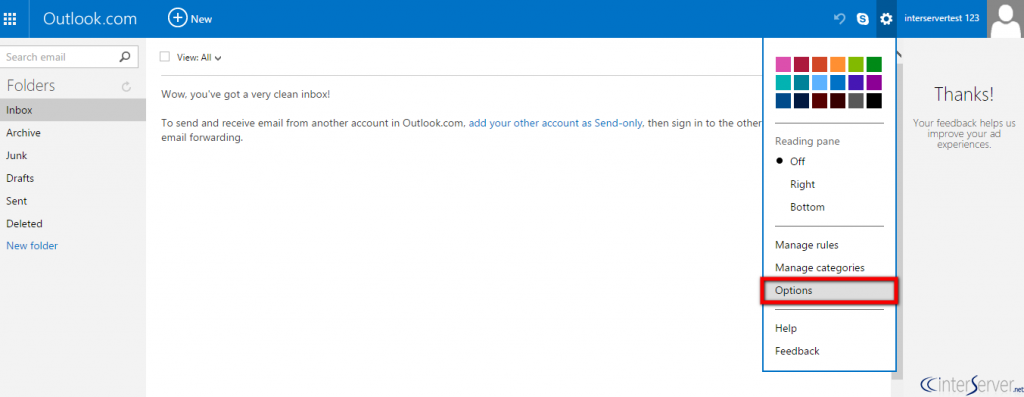Pick the maroon theme color swatch
1024x397 pixels.
pyautogui.click(x=820, y=101)
